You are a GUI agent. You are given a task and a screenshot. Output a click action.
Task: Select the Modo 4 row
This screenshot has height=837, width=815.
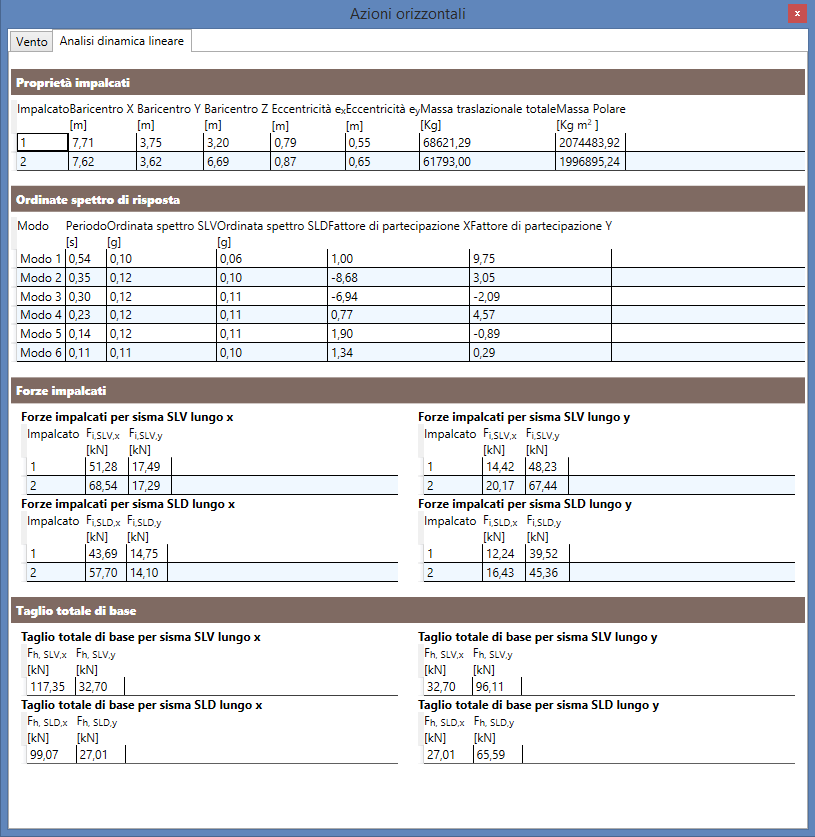[x=410, y=315]
